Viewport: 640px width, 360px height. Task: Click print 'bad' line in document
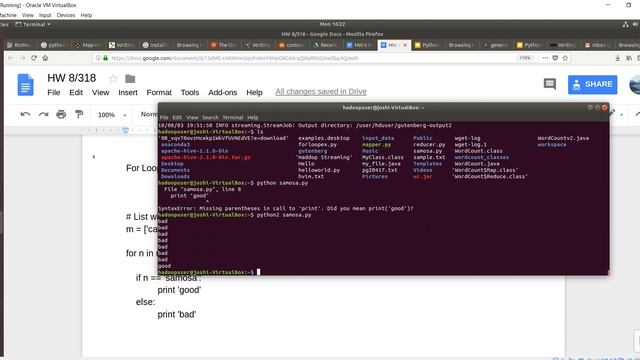click(x=177, y=314)
